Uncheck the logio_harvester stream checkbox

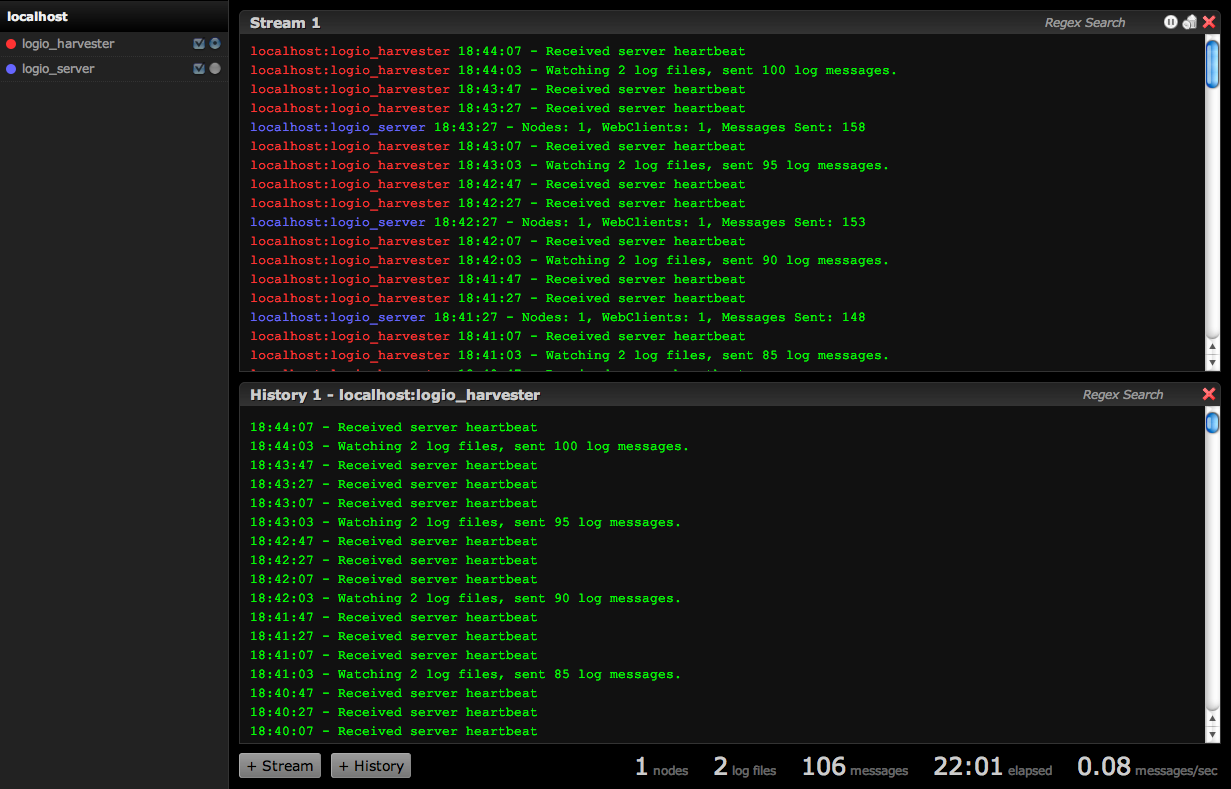(x=199, y=44)
